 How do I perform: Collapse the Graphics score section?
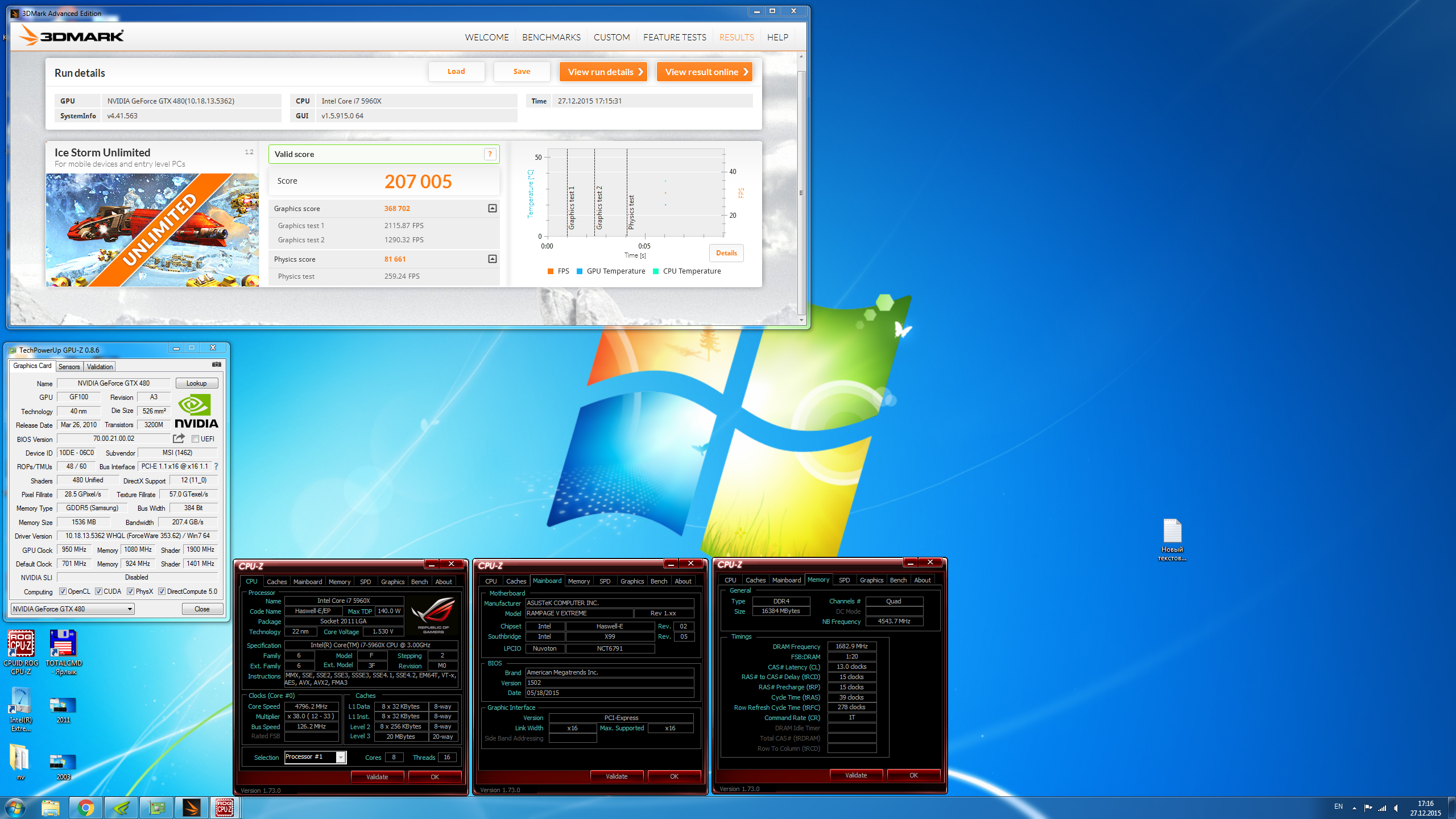(x=493, y=209)
